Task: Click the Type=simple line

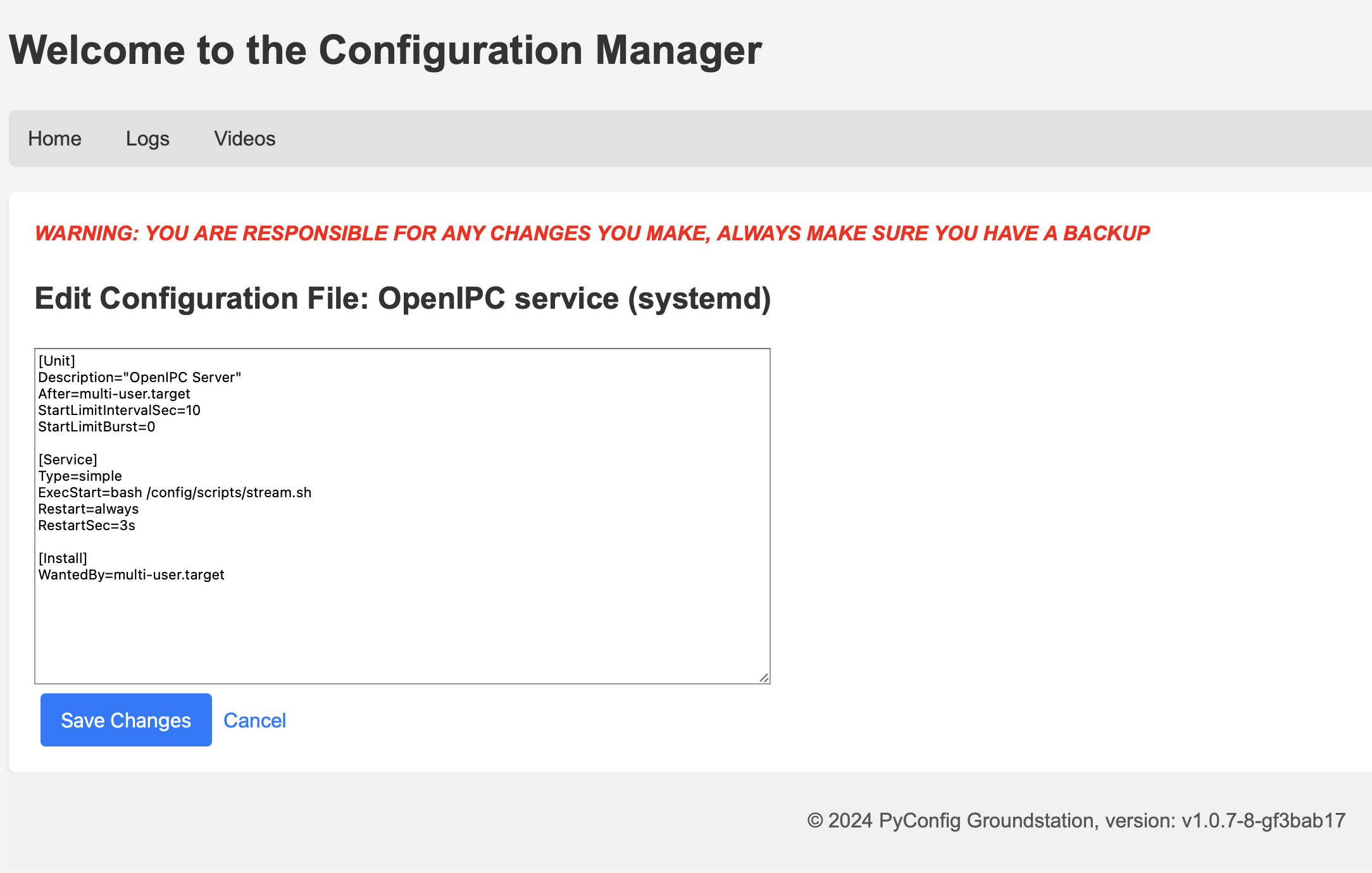Action: [80, 476]
